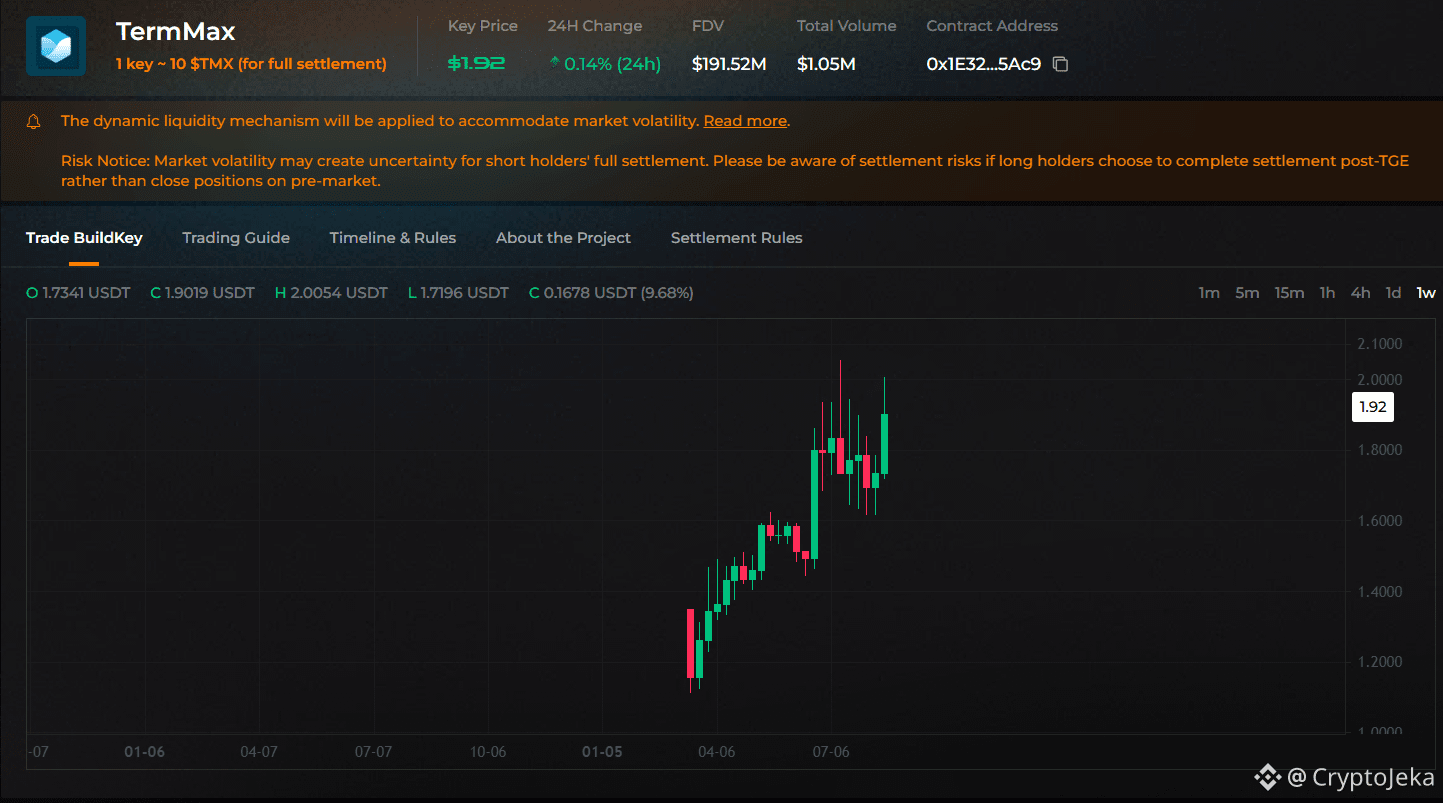Screen dimensions: 1443x803
Task: Click the contract address 0x1E32...5Ac9
Action: tap(984, 64)
